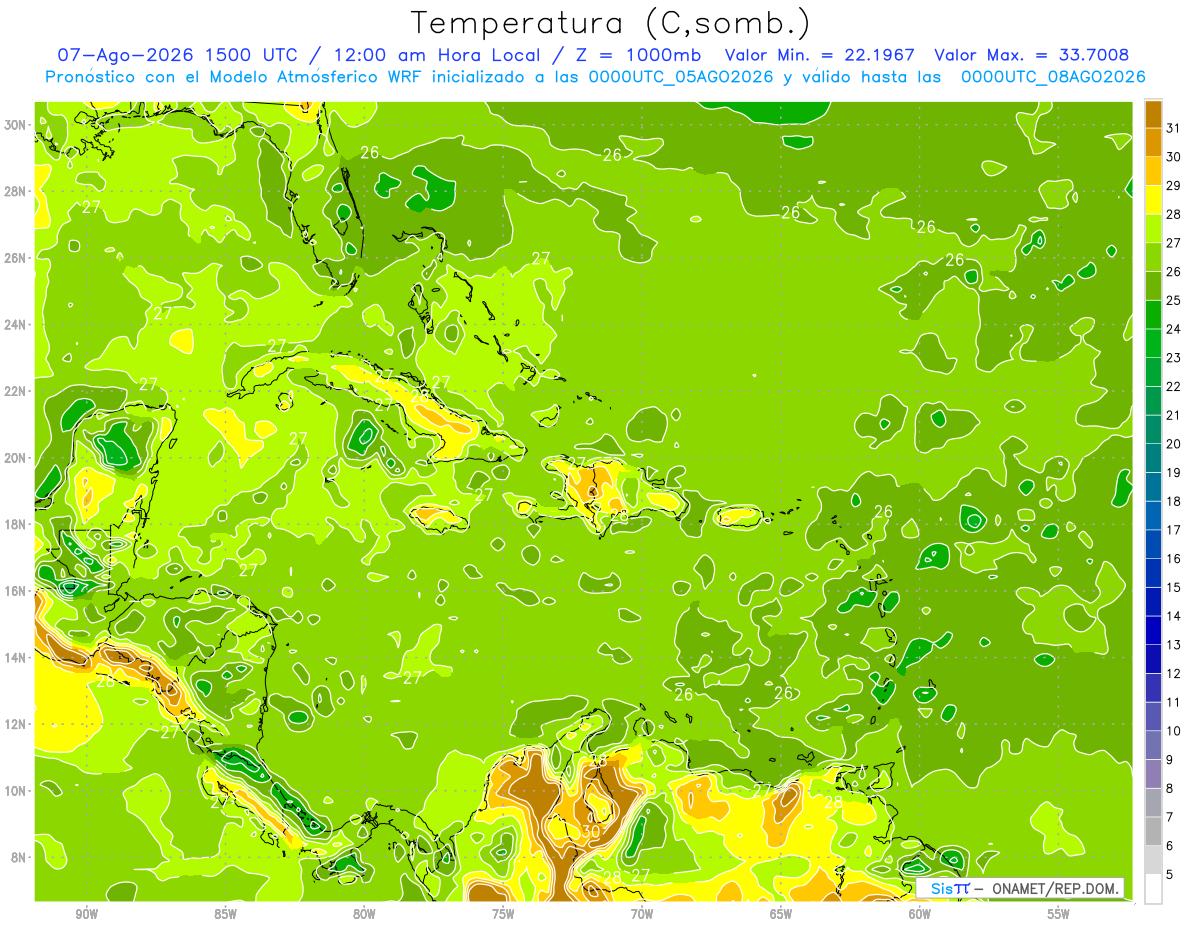Click the "22N" latitude axis label
The width and height of the screenshot is (1200, 927).
pyautogui.click(x=15, y=391)
